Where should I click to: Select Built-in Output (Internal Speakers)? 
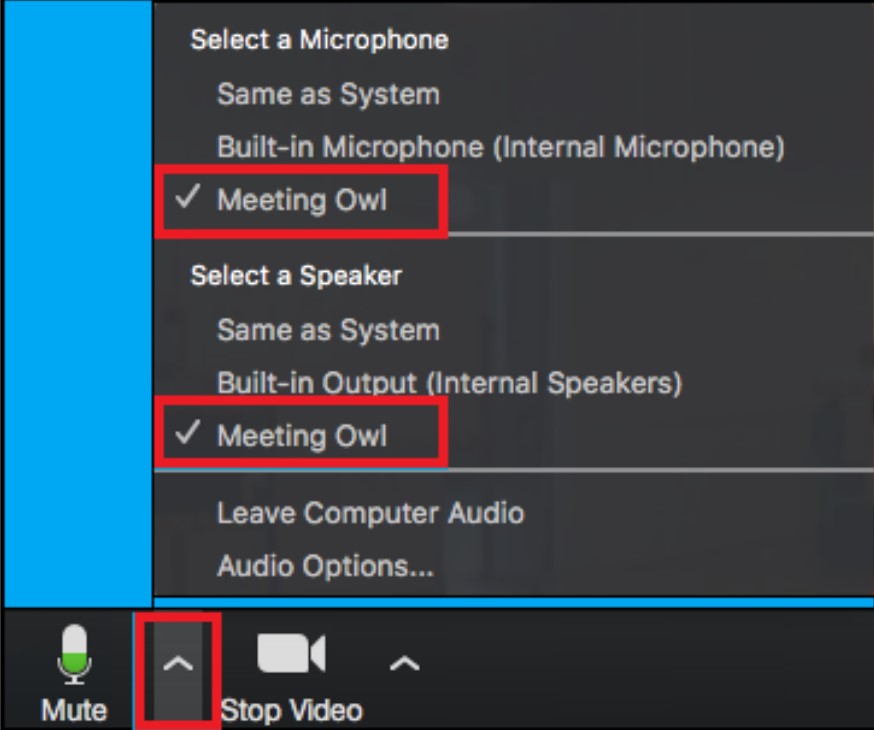pyautogui.click(x=449, y=383)
